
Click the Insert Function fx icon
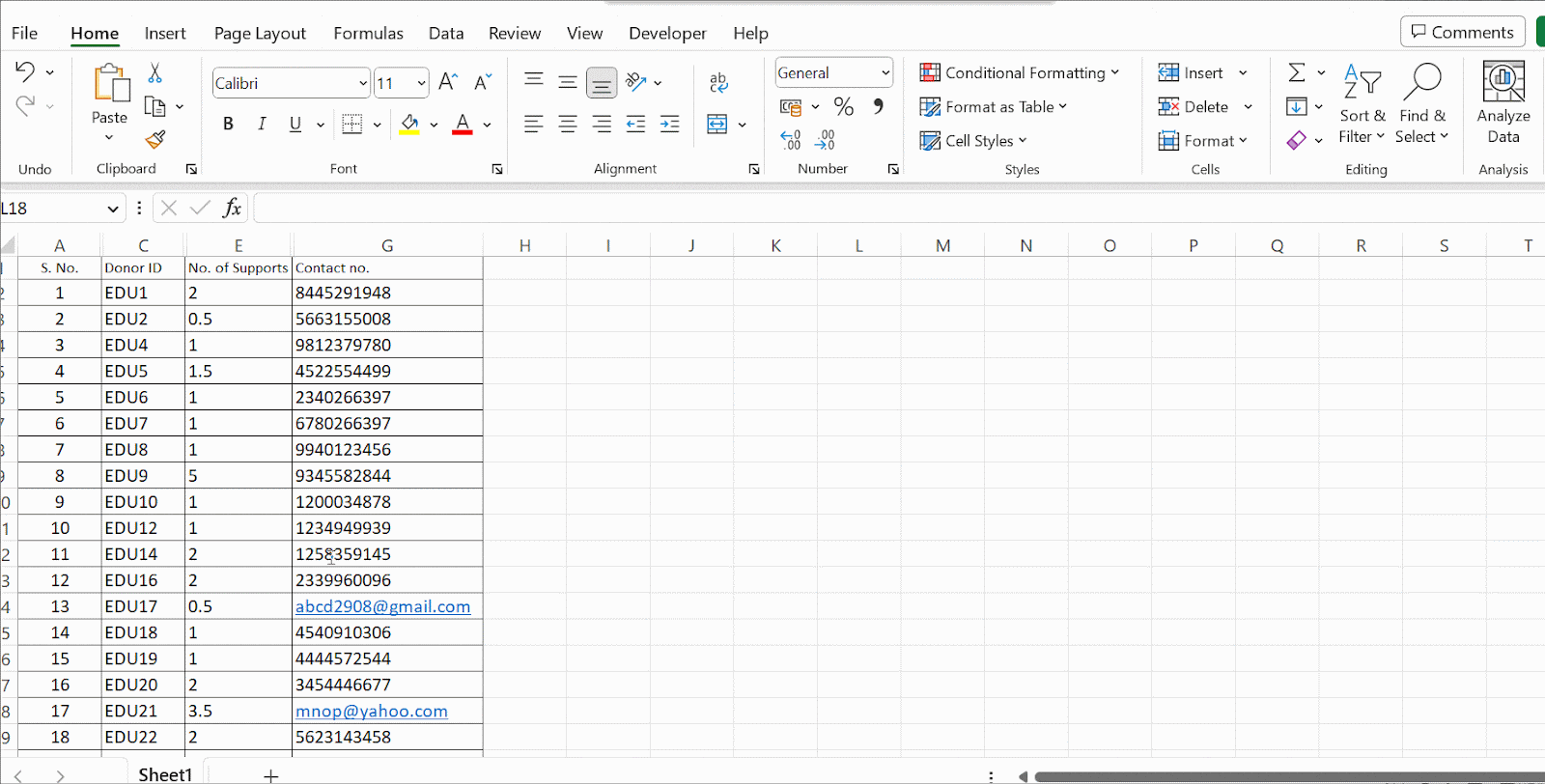232,208
